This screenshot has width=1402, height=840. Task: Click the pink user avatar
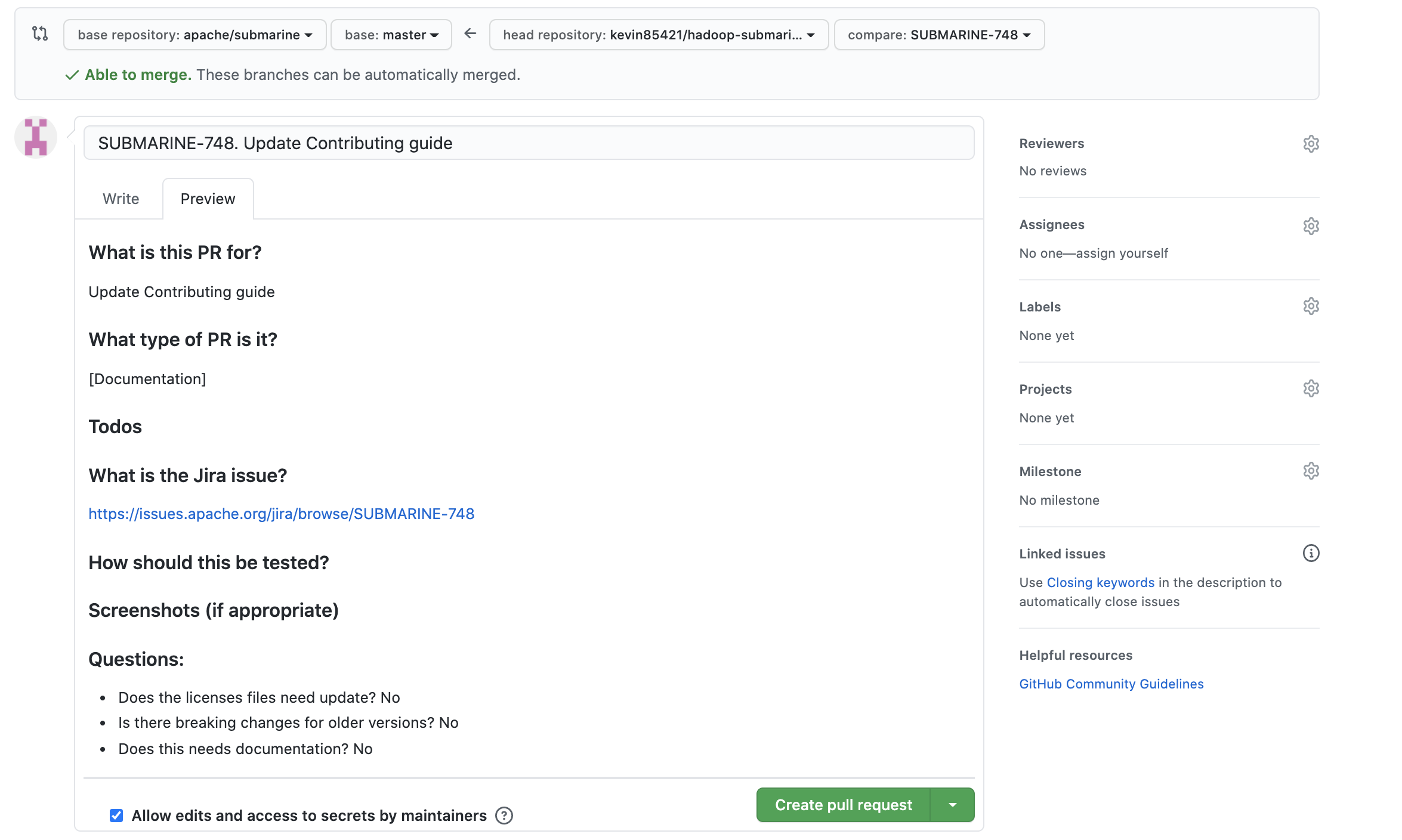(36, 137)
